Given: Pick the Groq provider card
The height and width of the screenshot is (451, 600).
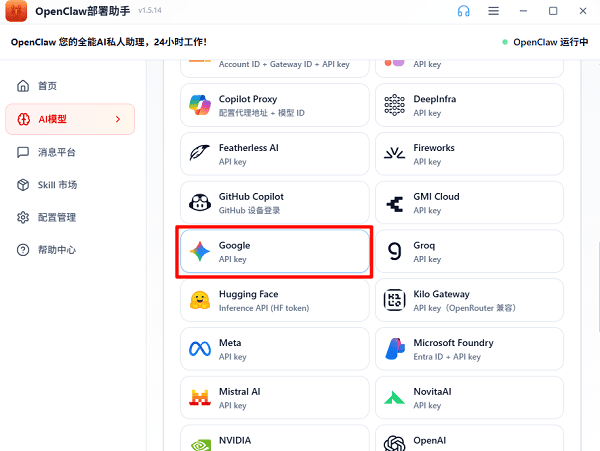Looking at the screenshot, I should click(x=470, y=251).
